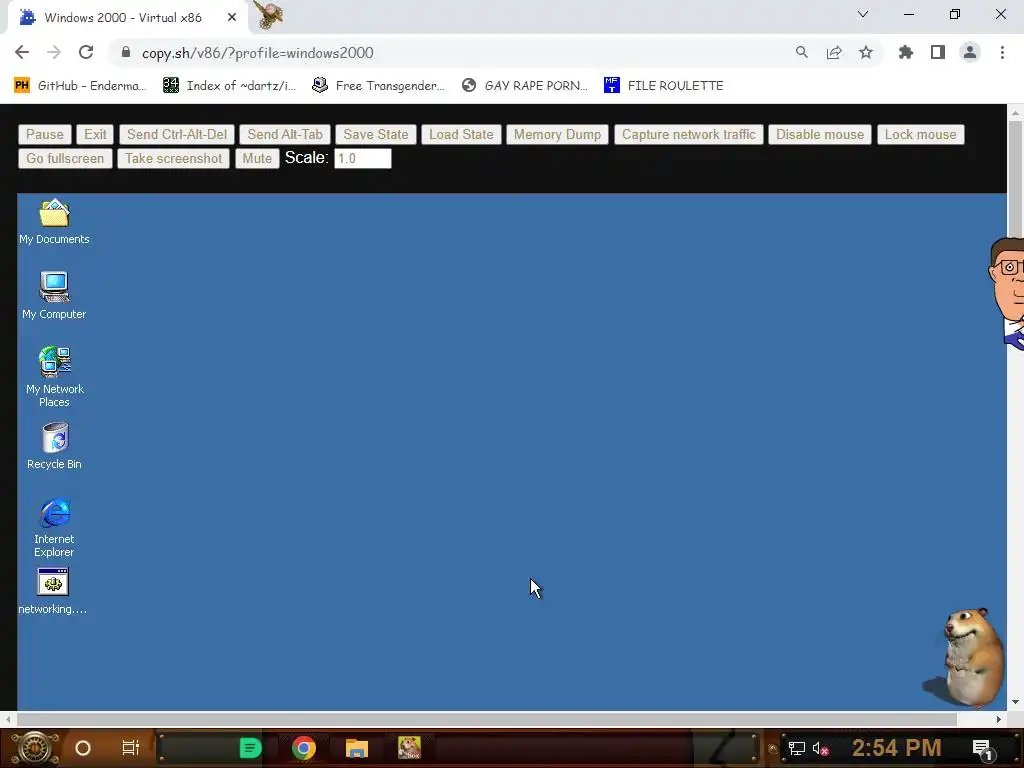Send Alt-Tab to the VM
The image size is (1024, 768).
[x=285, y=135]
